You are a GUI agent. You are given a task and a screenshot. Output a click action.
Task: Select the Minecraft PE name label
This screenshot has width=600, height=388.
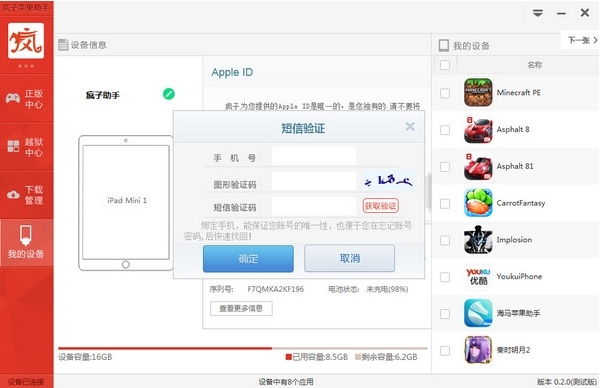(x=518, y=93)
